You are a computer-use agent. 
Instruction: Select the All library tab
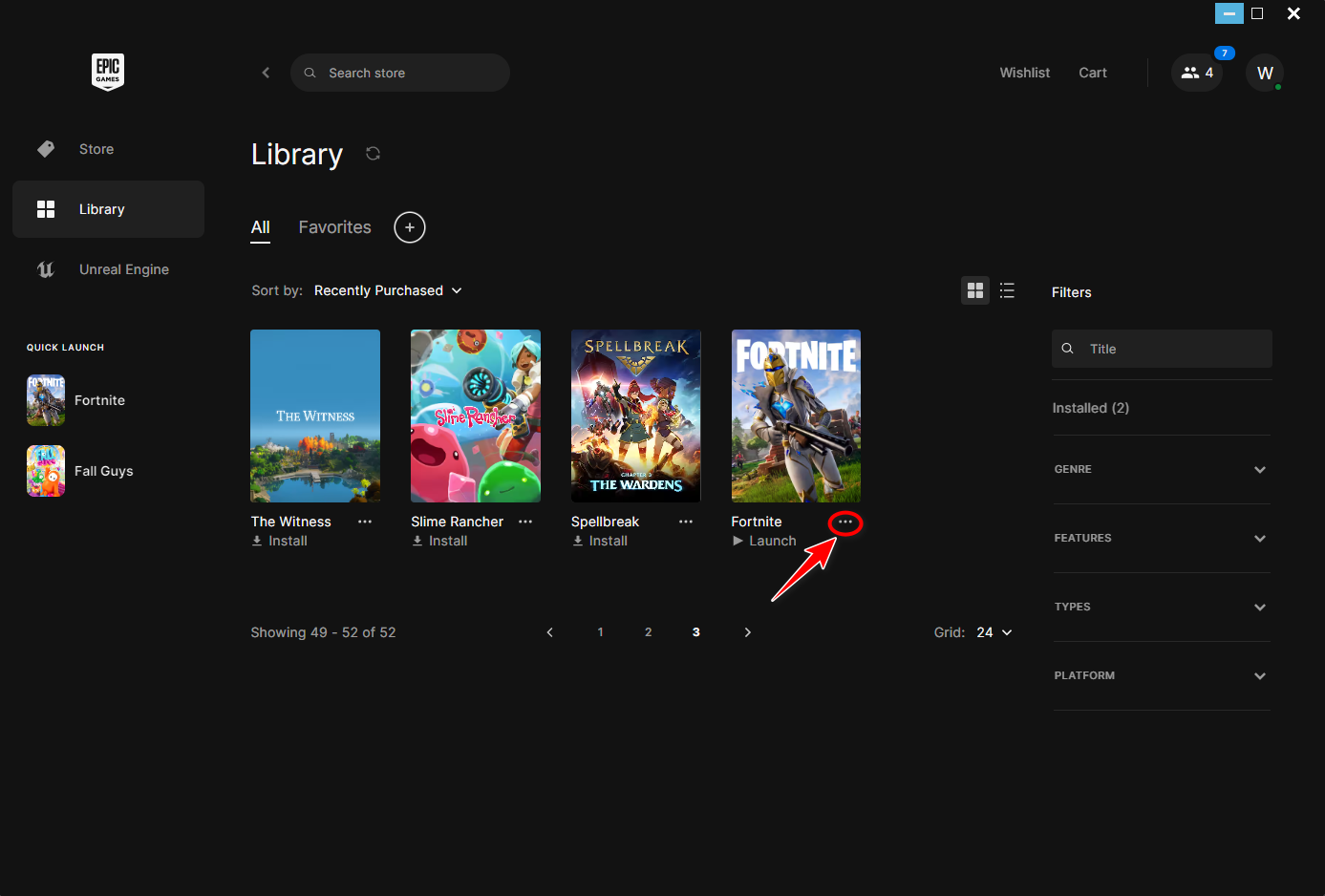tap(260, 227)
